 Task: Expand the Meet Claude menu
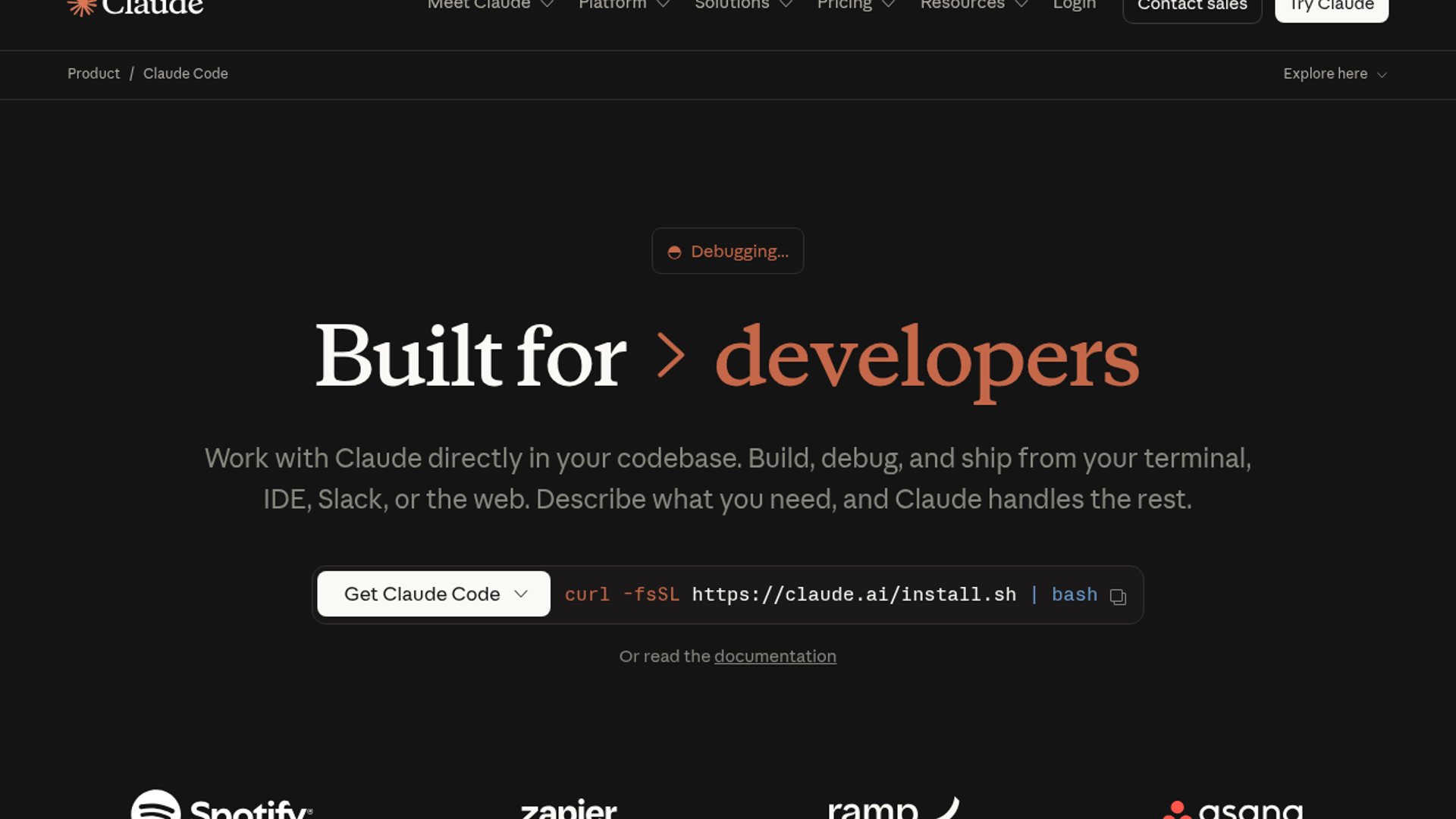click(491, 5)
